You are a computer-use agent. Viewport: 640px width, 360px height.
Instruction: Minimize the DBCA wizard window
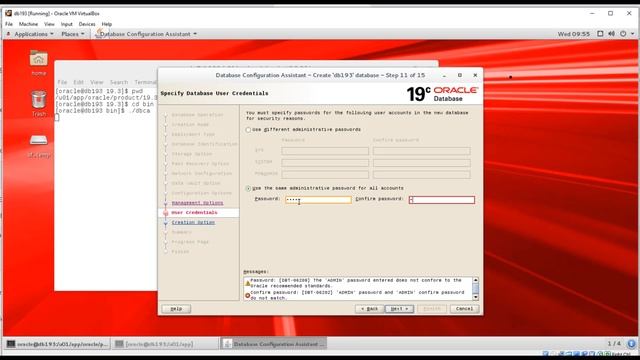444,76
